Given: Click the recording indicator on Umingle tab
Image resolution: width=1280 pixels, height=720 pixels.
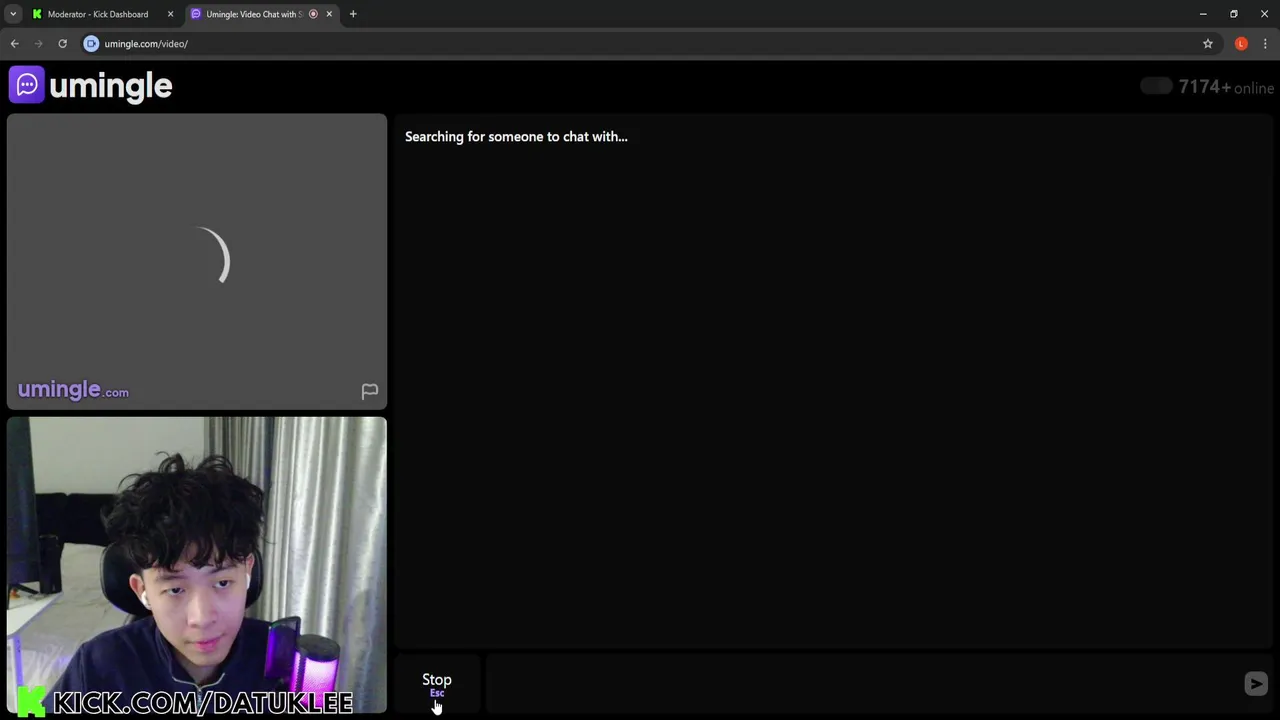Looking at the screenshot, I should [x=313, y=14].
